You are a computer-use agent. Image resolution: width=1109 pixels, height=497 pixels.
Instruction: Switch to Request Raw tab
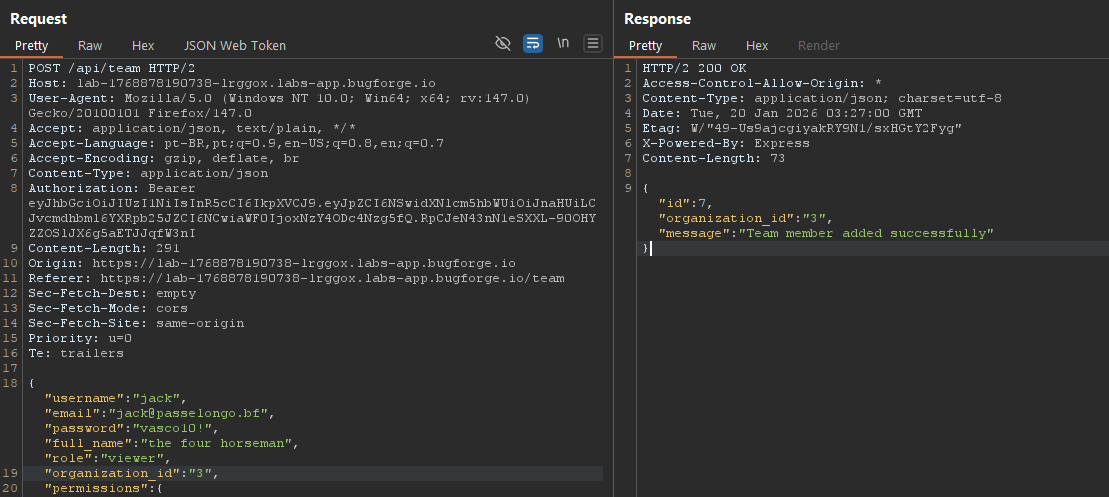pyautogui.click(x=90, y=45)
